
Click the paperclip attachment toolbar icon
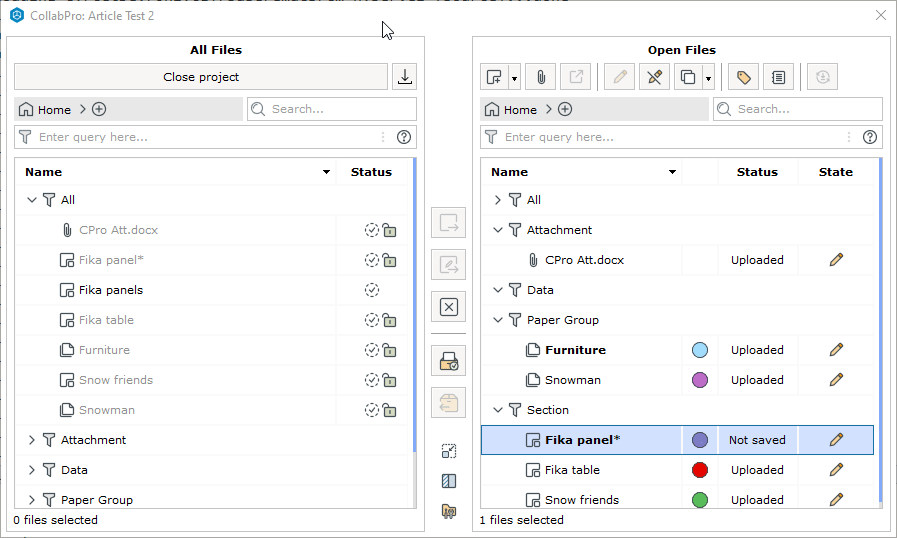(541, 77)
